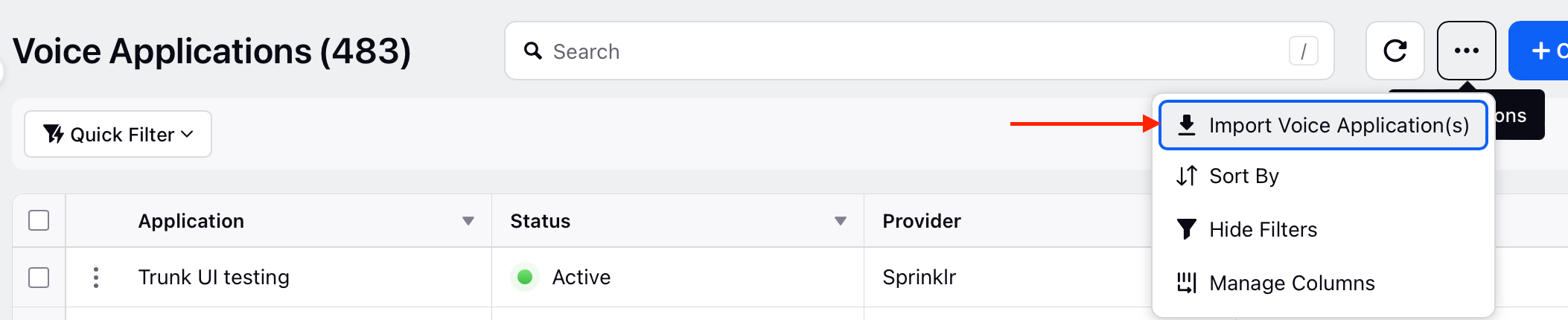Expand the Quick Filter dropdown

point(118,134)
